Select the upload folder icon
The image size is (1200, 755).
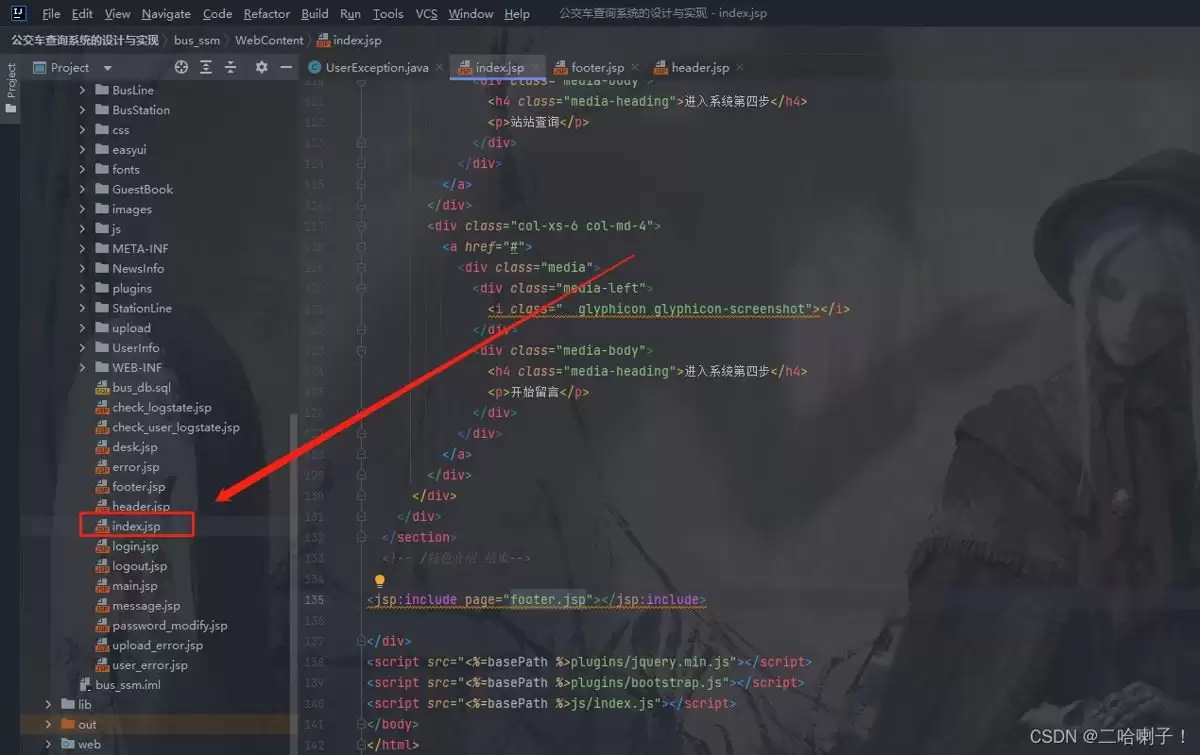point(102,328)
